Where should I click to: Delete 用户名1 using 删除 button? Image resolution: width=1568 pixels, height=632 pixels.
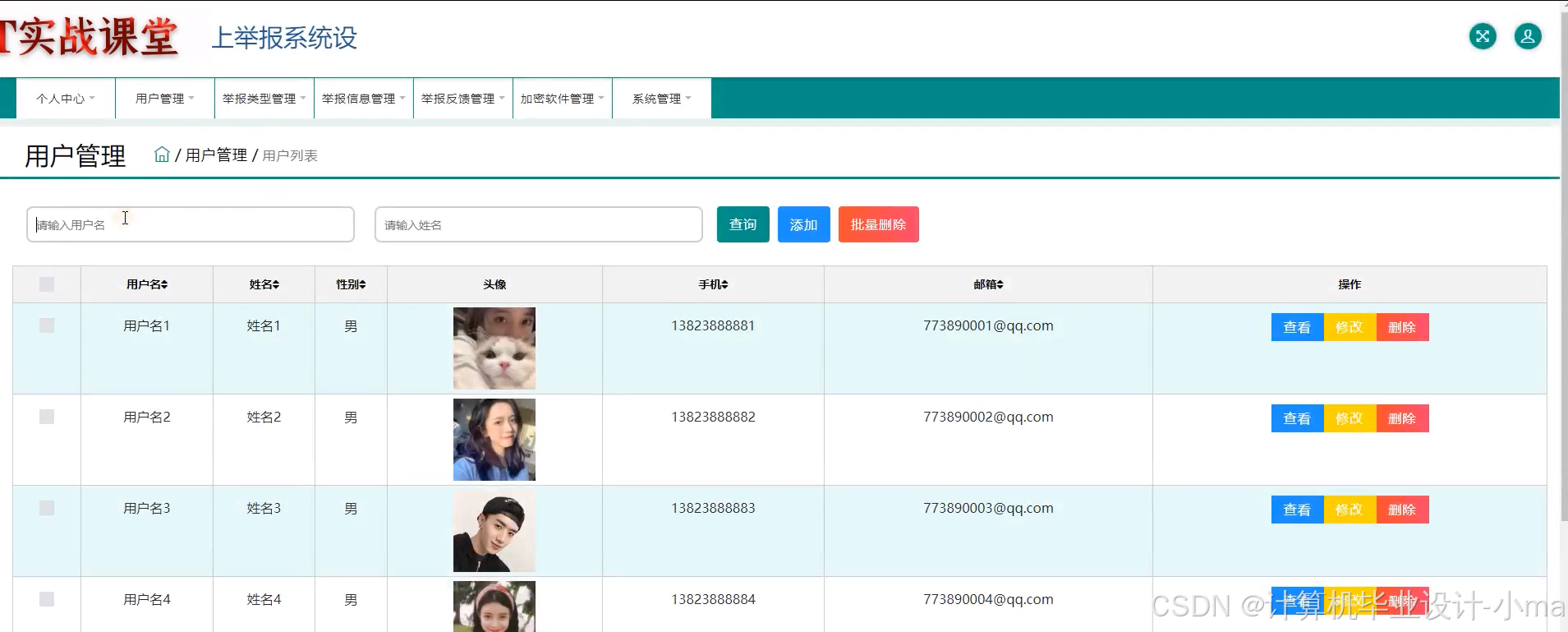[x=1403, y=327]
